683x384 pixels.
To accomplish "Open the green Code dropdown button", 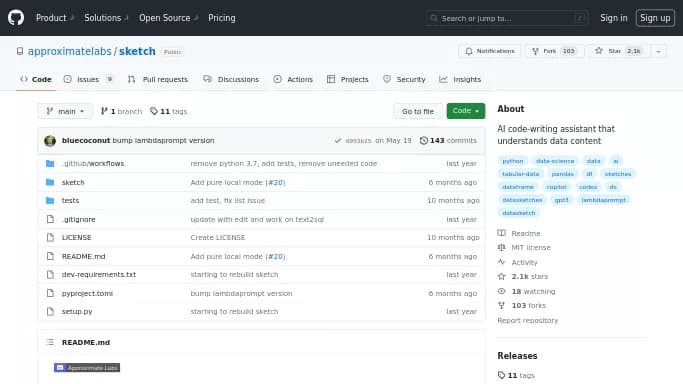I will point(466,111).
